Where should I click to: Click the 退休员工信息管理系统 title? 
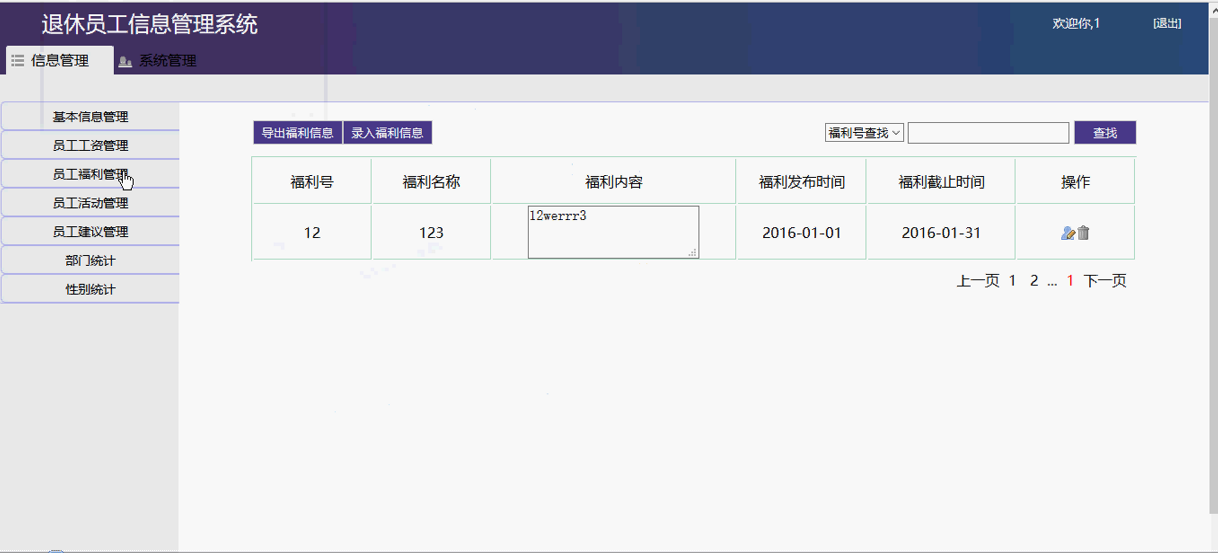[x=149, y=24]
